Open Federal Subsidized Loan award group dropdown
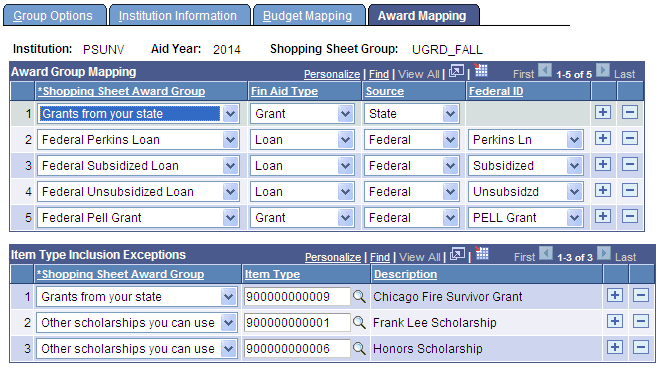 pyautogui.click(x=231, y=166)
